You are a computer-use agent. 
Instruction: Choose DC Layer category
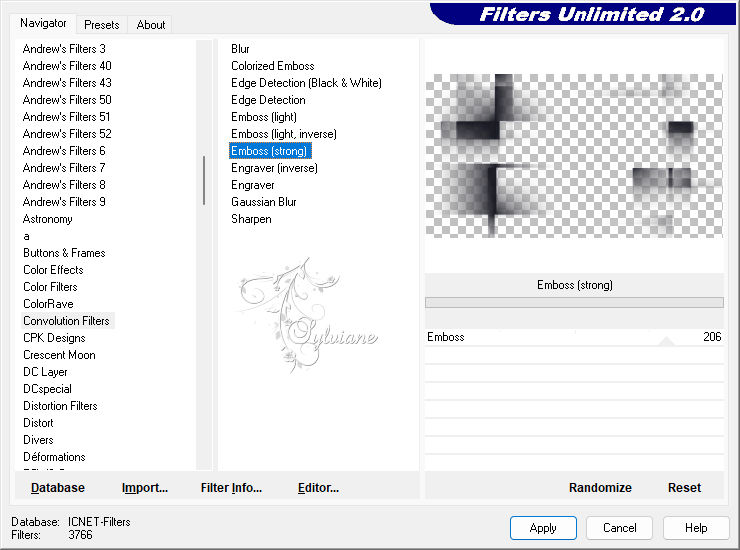pyautogui.click(x=45, y=372)
